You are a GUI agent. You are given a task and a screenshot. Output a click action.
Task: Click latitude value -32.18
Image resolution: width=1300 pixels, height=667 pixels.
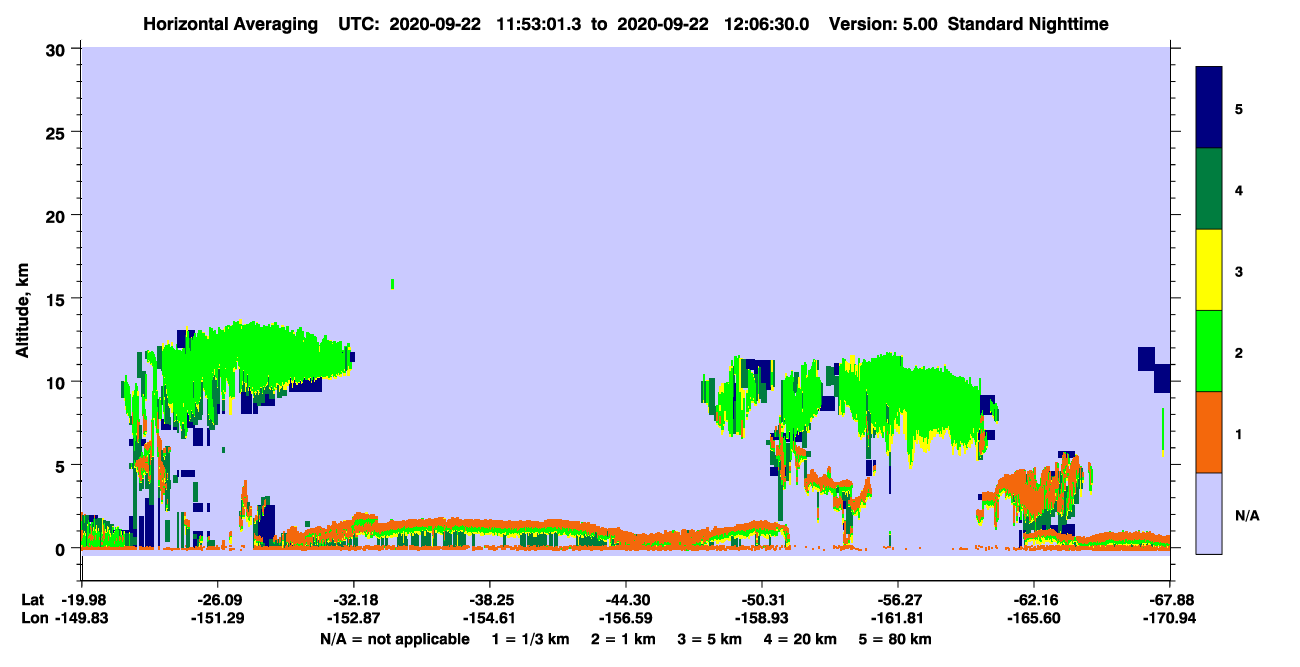(x=354, y=600)
